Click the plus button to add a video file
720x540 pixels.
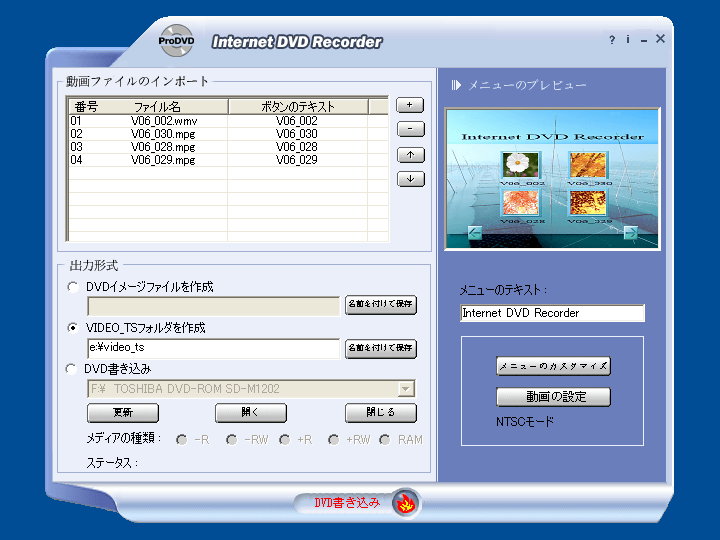[x=410, y=105]
